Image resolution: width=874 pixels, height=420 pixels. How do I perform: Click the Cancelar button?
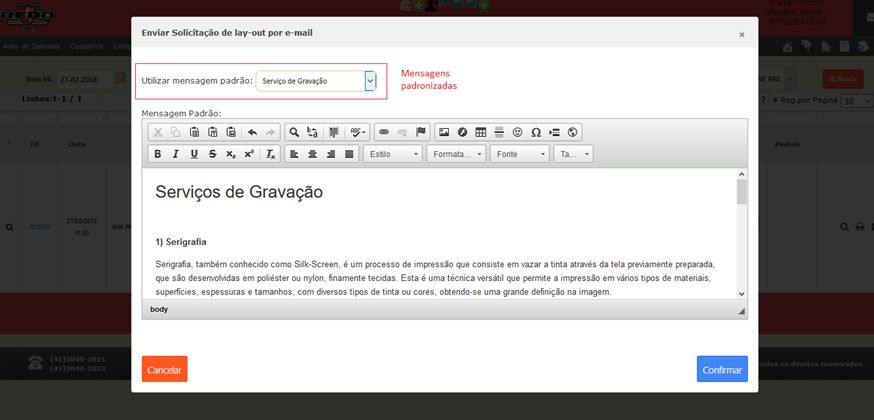(164, 369)
